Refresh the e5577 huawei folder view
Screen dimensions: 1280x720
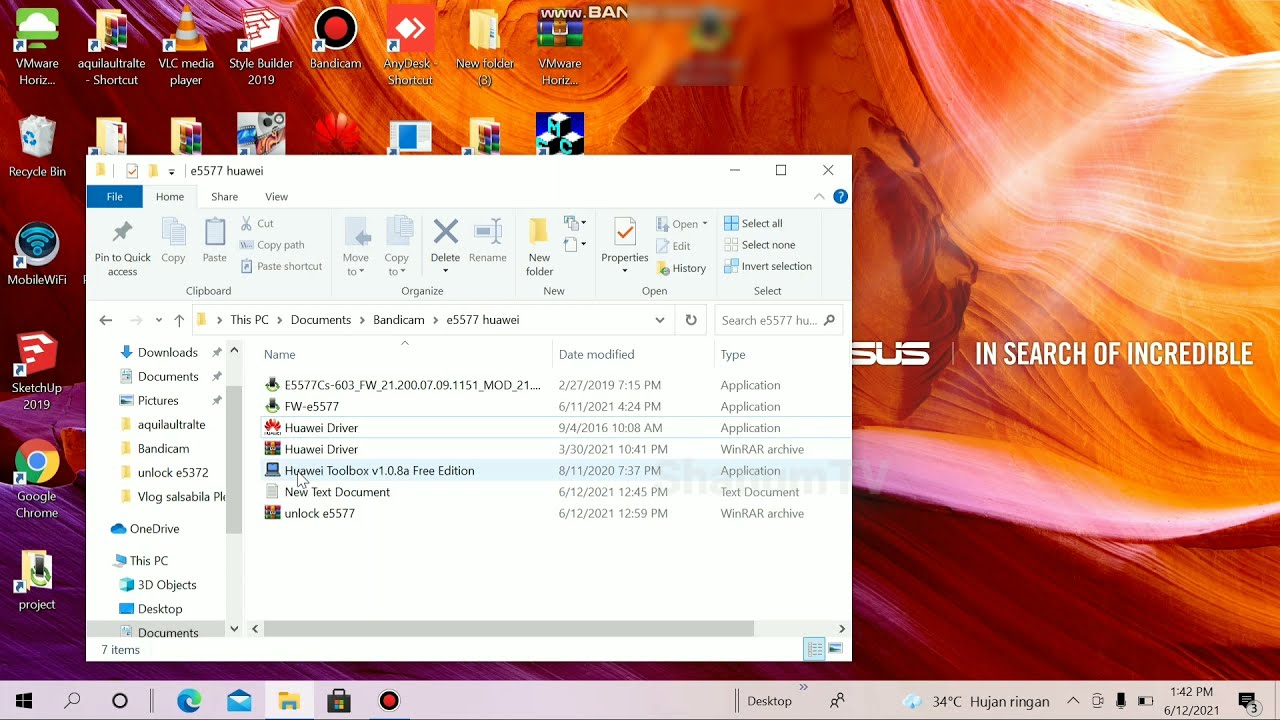[691, 320]
